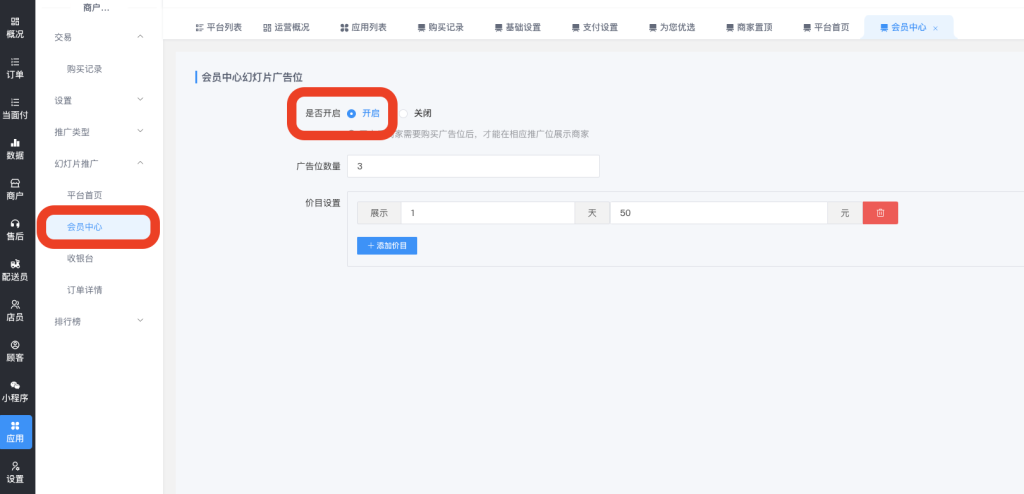1024x494 pixels.
Task: Open the 概况 overview sidebar icon
Action: [x=15, y=27]
